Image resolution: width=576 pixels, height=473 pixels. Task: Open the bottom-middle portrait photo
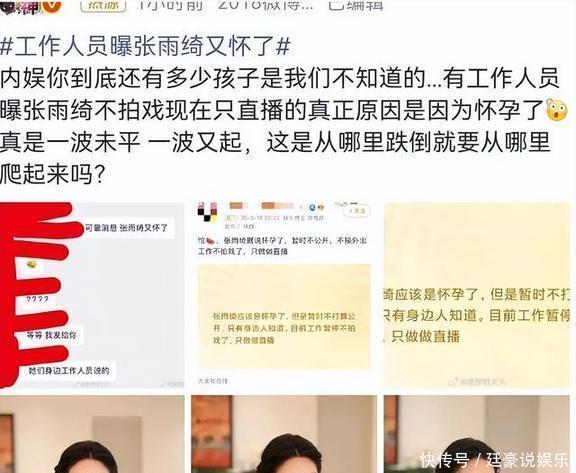[x=284, y=434]
